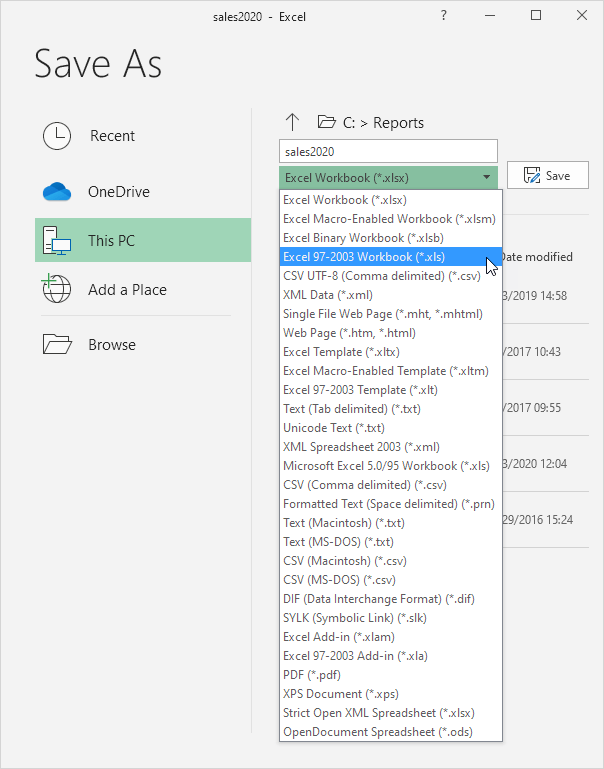Select Excel Template (*.xltx) entry

click(x=339, y=352)
